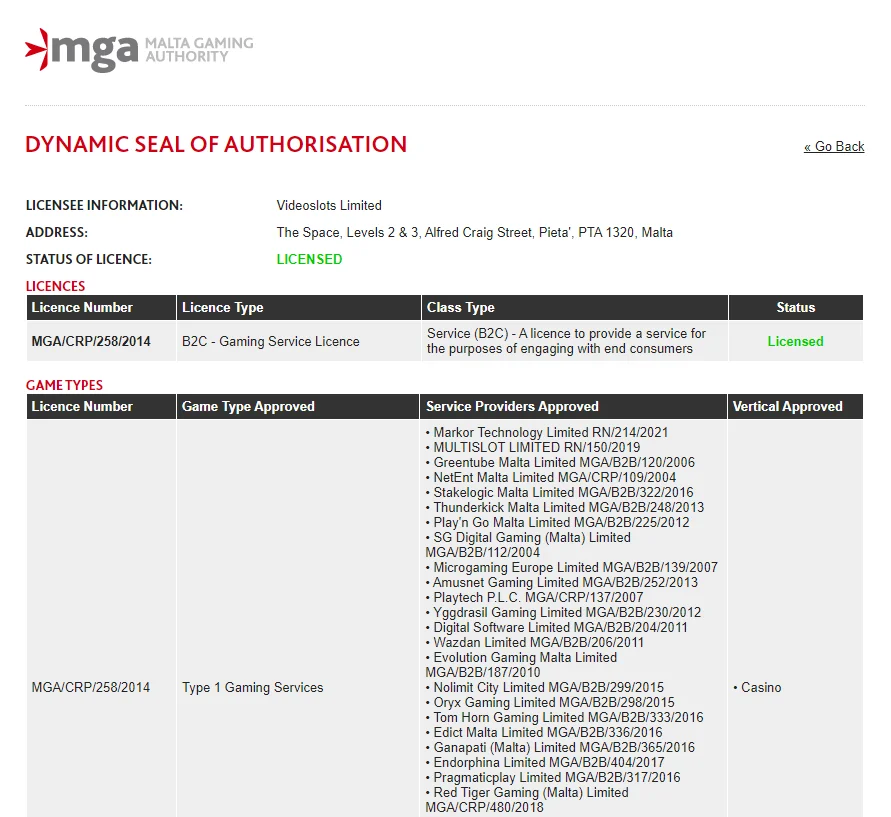Click Ganapati (Malta) Limited provider entry
Screen dimensions: 891x817
560,747
